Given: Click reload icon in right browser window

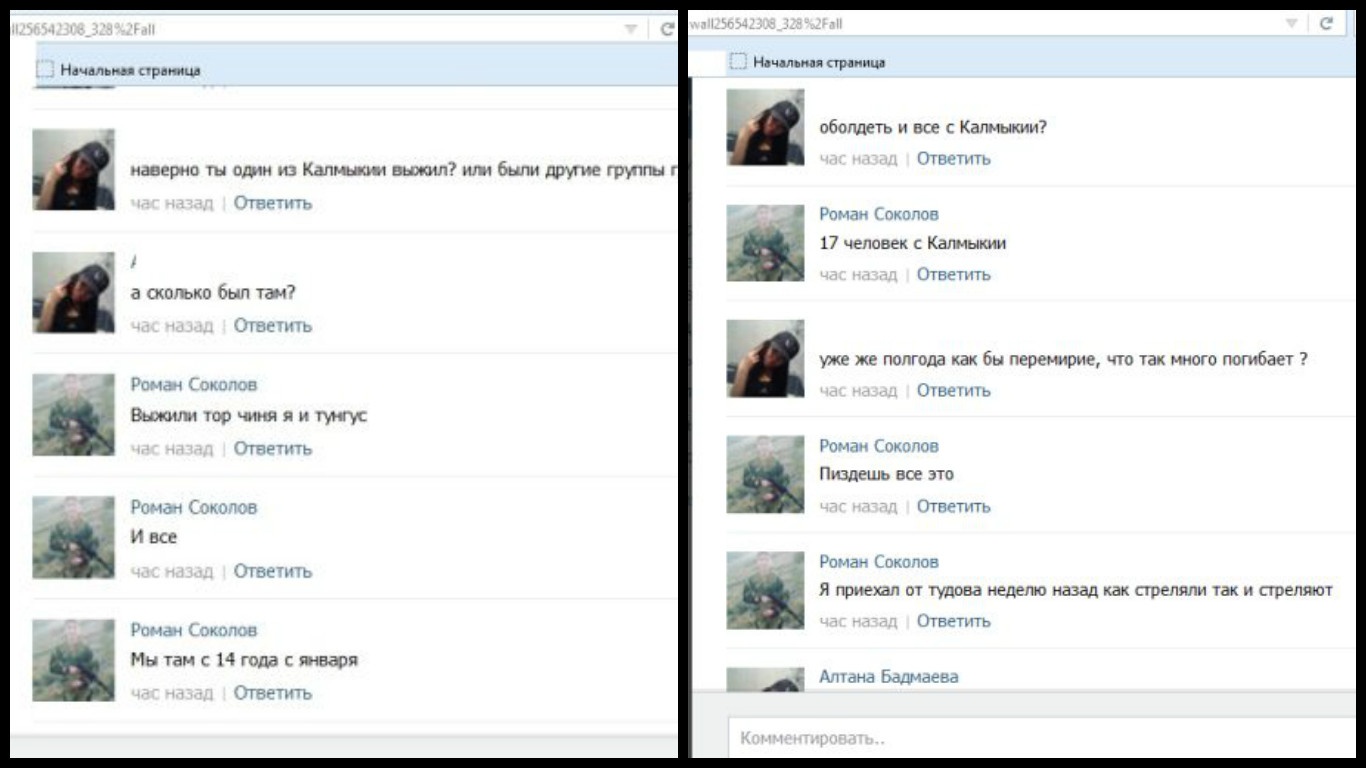Looking at the screenshot, I should point(1326,24).
